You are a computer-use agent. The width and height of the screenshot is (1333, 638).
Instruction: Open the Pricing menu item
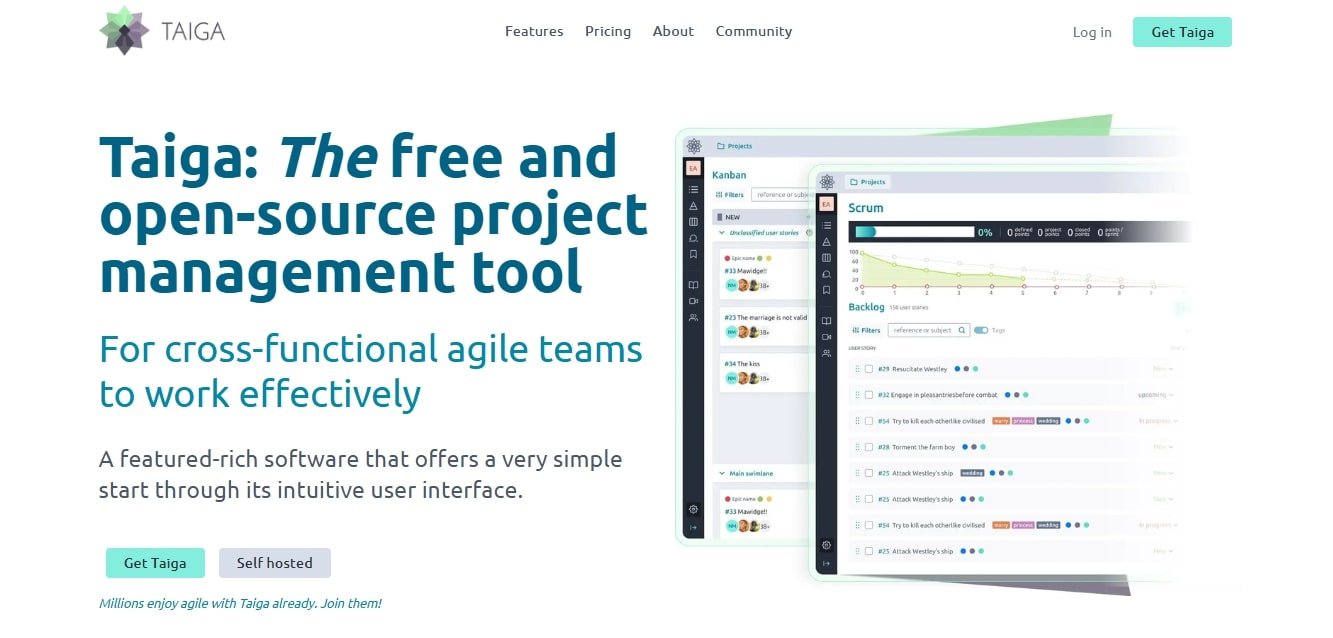click(608, 31)
